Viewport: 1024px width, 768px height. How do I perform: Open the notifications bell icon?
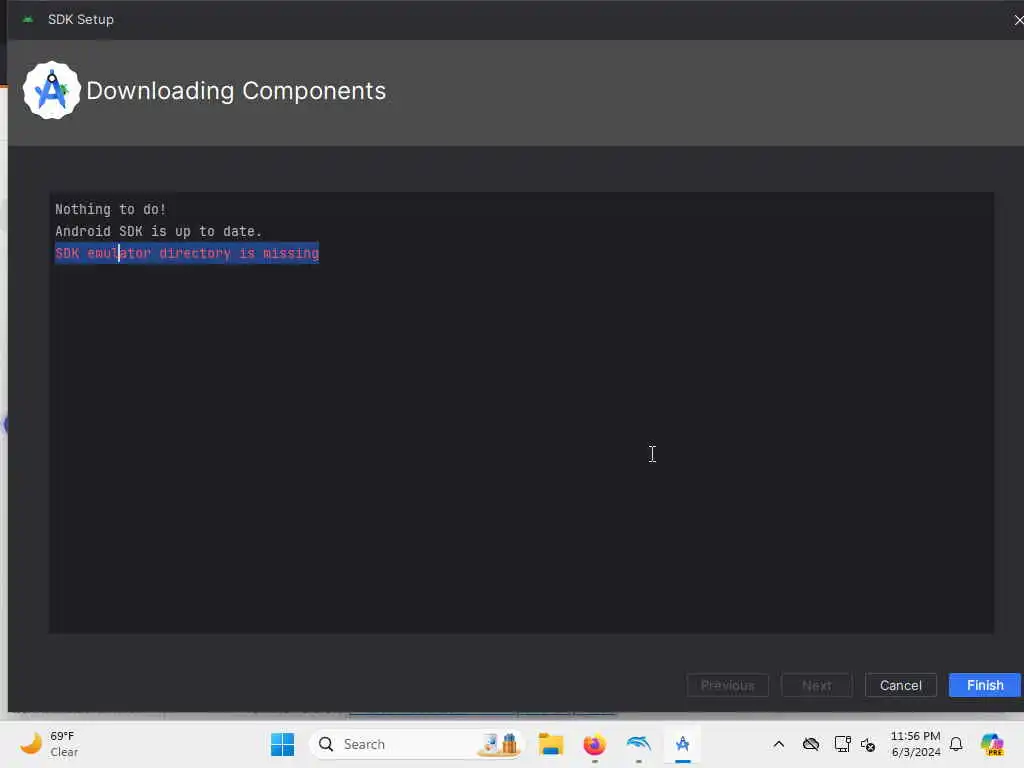956,744
